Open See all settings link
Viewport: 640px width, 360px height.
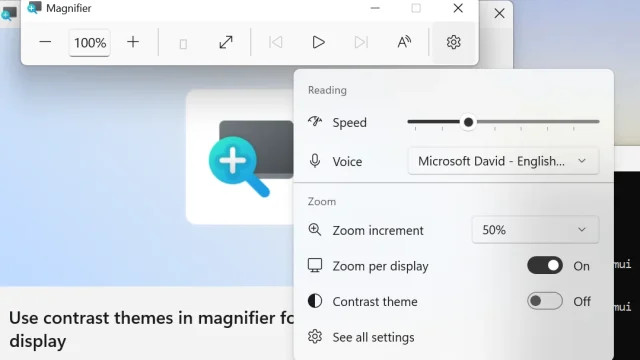click(x=373, y=337)
